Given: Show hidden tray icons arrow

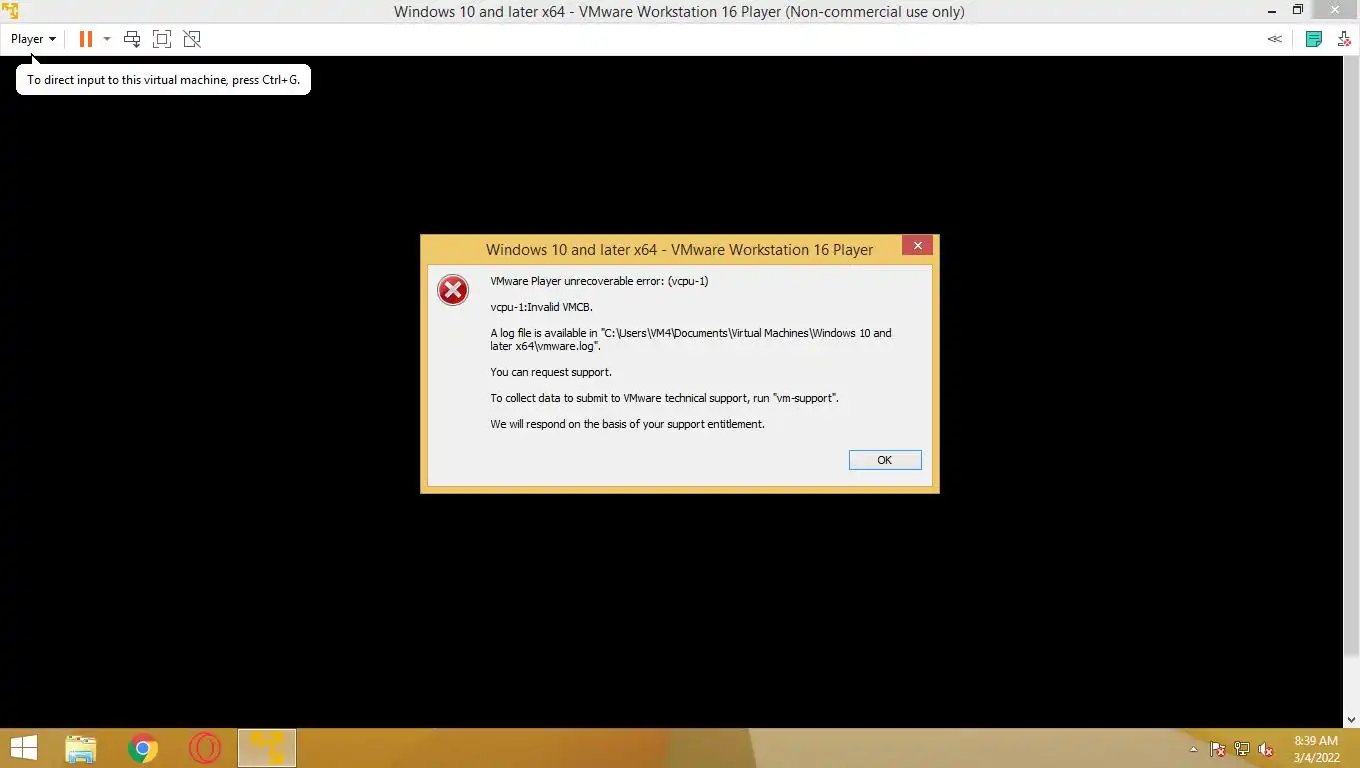Looking at the screenshot, I should click(1193, 749).
